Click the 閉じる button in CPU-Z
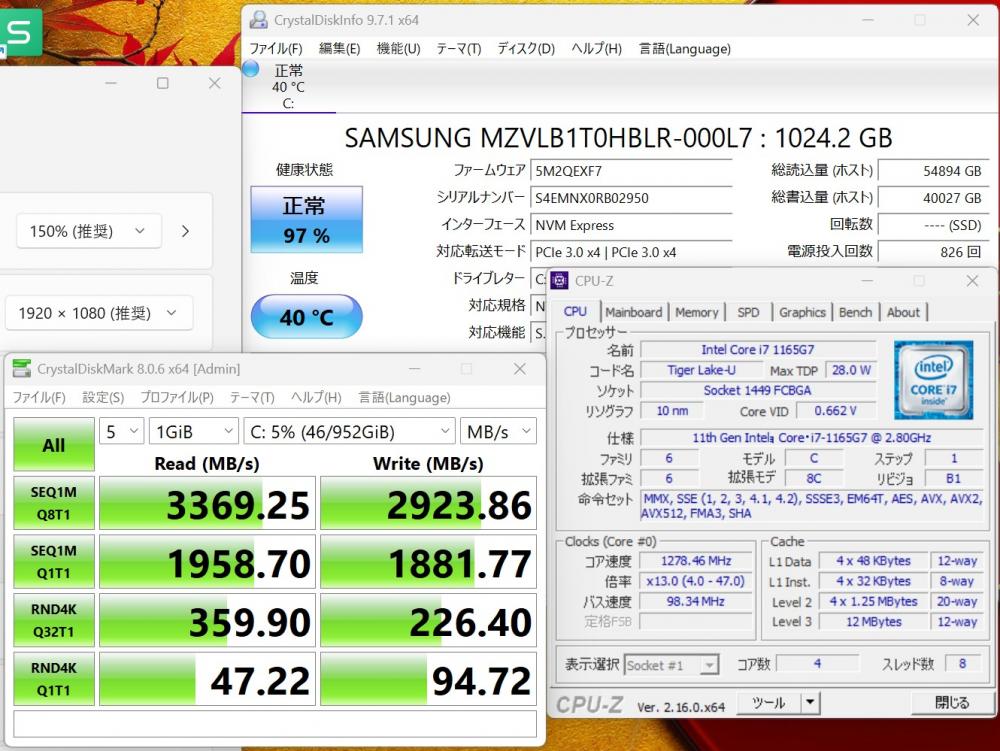Image resolution: width=1000 pixels, height=751 pixels. (952, 703)
